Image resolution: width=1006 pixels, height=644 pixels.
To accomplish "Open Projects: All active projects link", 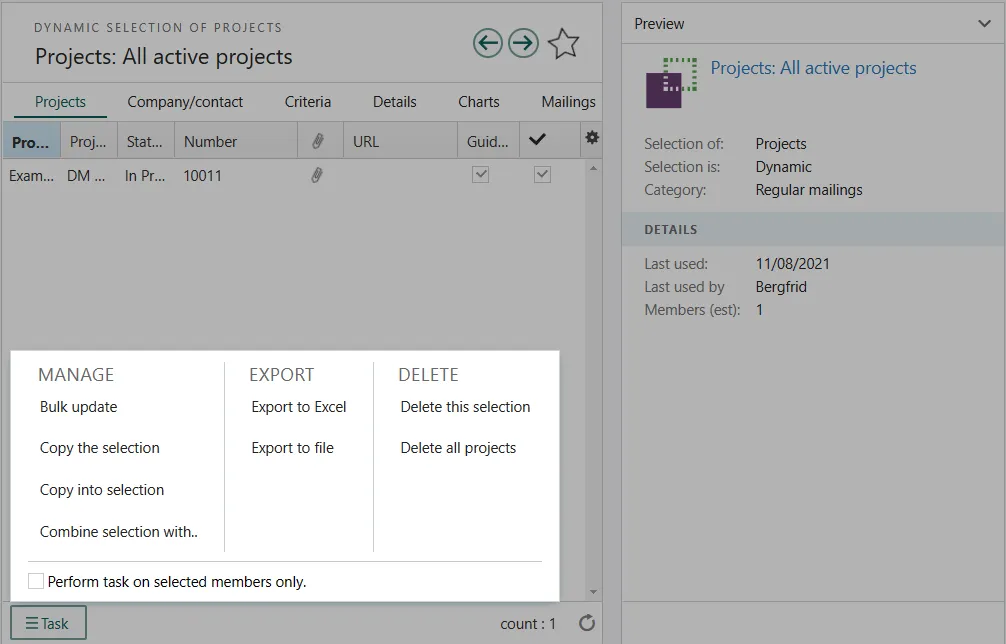I will (x=813, y=68).
